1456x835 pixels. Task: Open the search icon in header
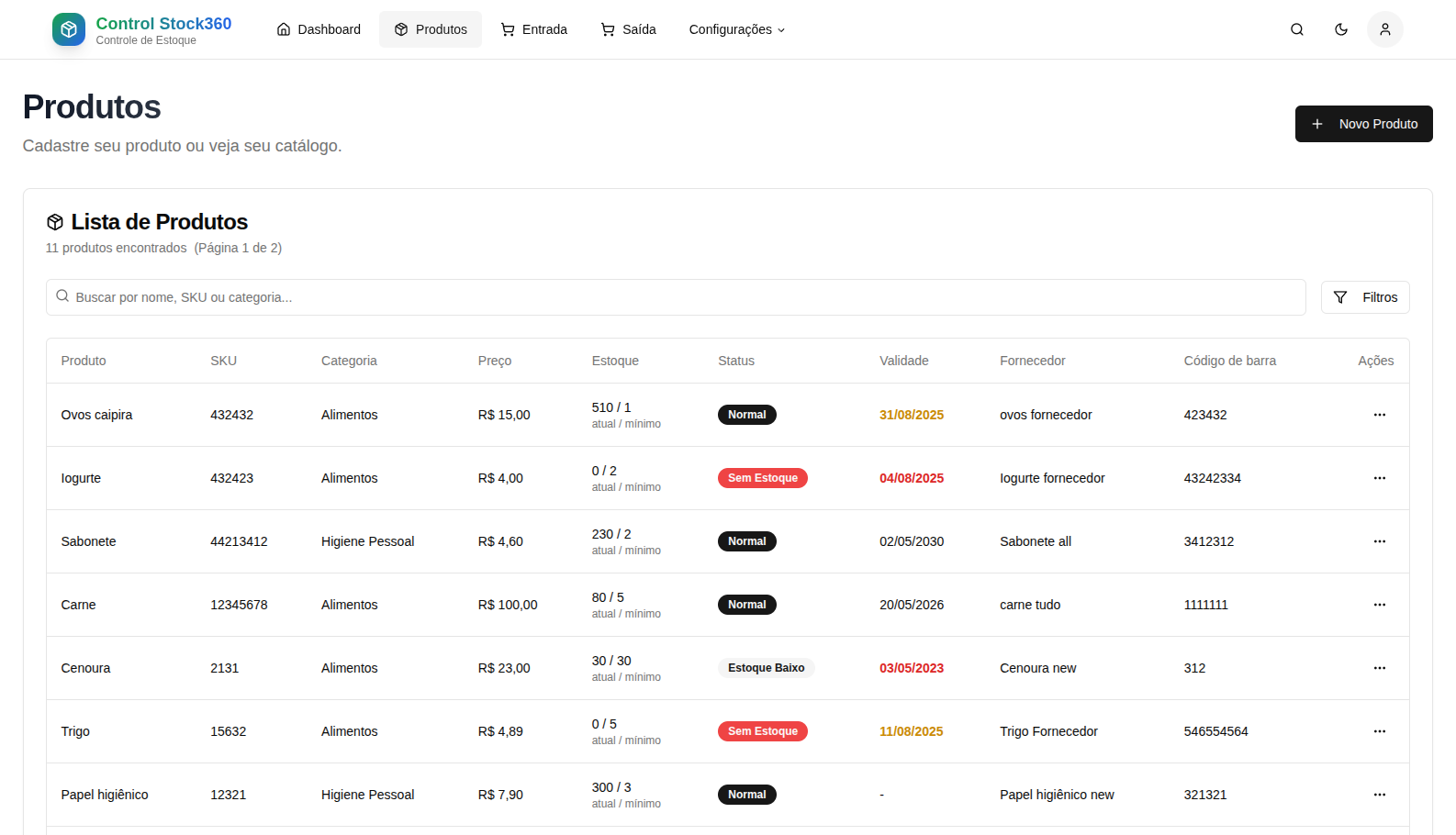(x=1296, y=29)
